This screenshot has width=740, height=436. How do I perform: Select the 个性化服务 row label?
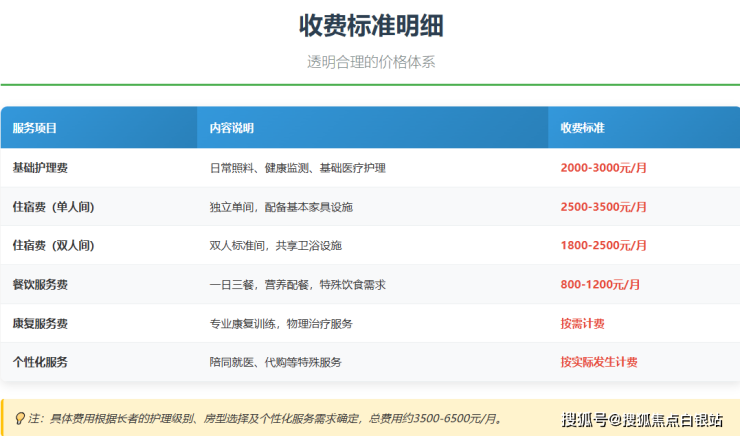click(x=40, y=362)
